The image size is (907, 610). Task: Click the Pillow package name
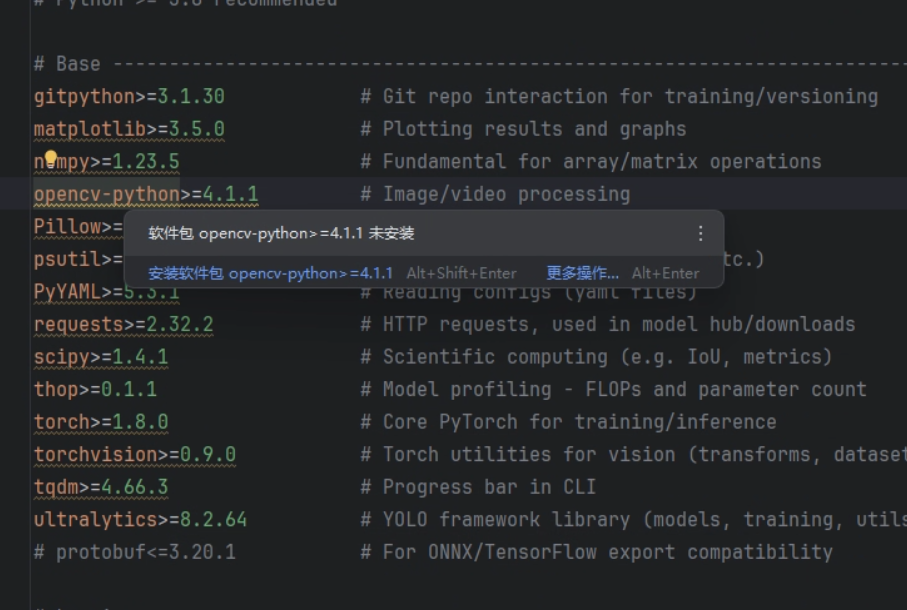[x=67, y=227]
